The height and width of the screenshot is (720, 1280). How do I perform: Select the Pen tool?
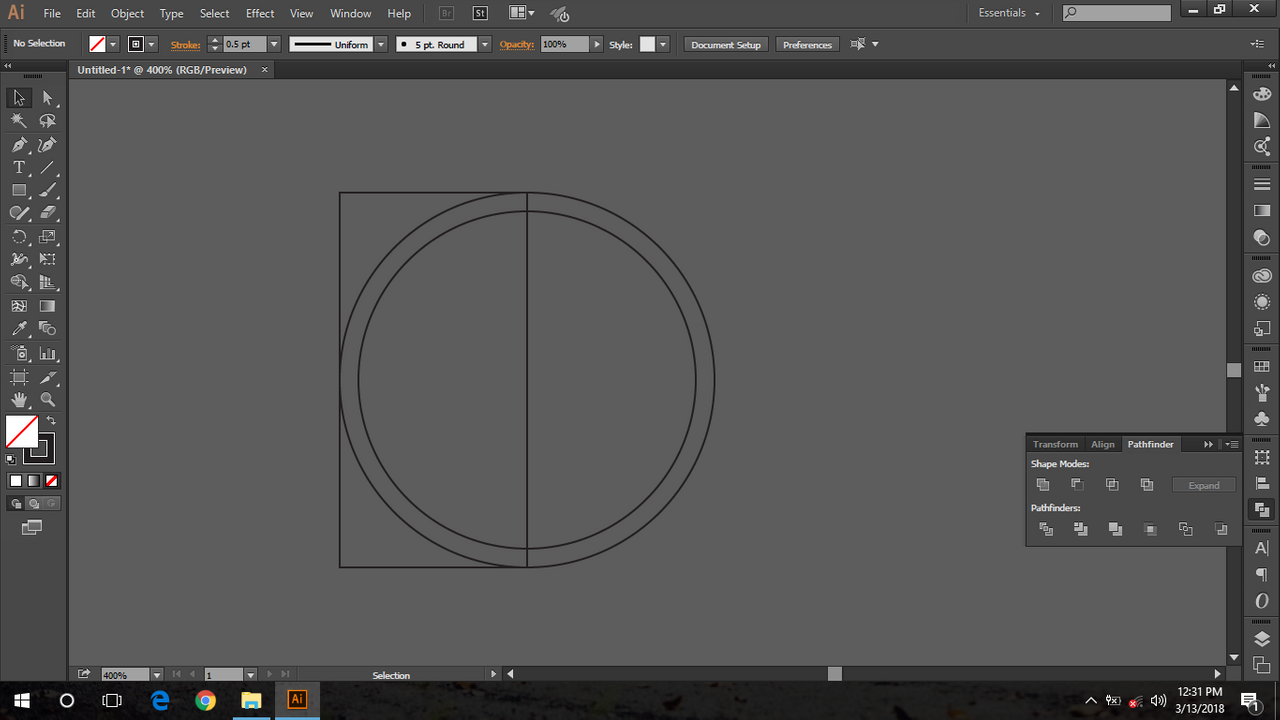point(19,145)
